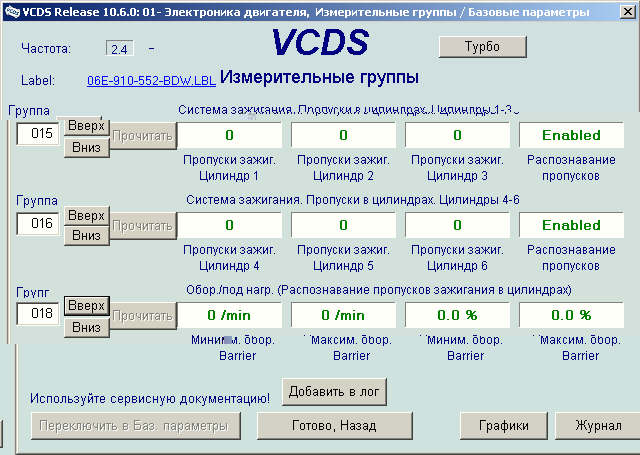Click the Добавить в лог button
640x455 pixels.
334,392
